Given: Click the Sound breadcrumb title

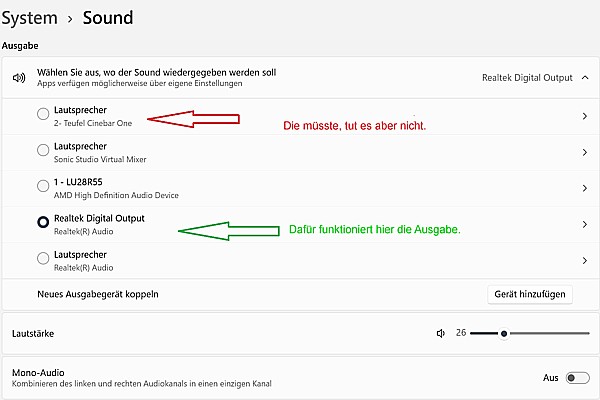Looking at the screenshot, I should coord(108,18).
